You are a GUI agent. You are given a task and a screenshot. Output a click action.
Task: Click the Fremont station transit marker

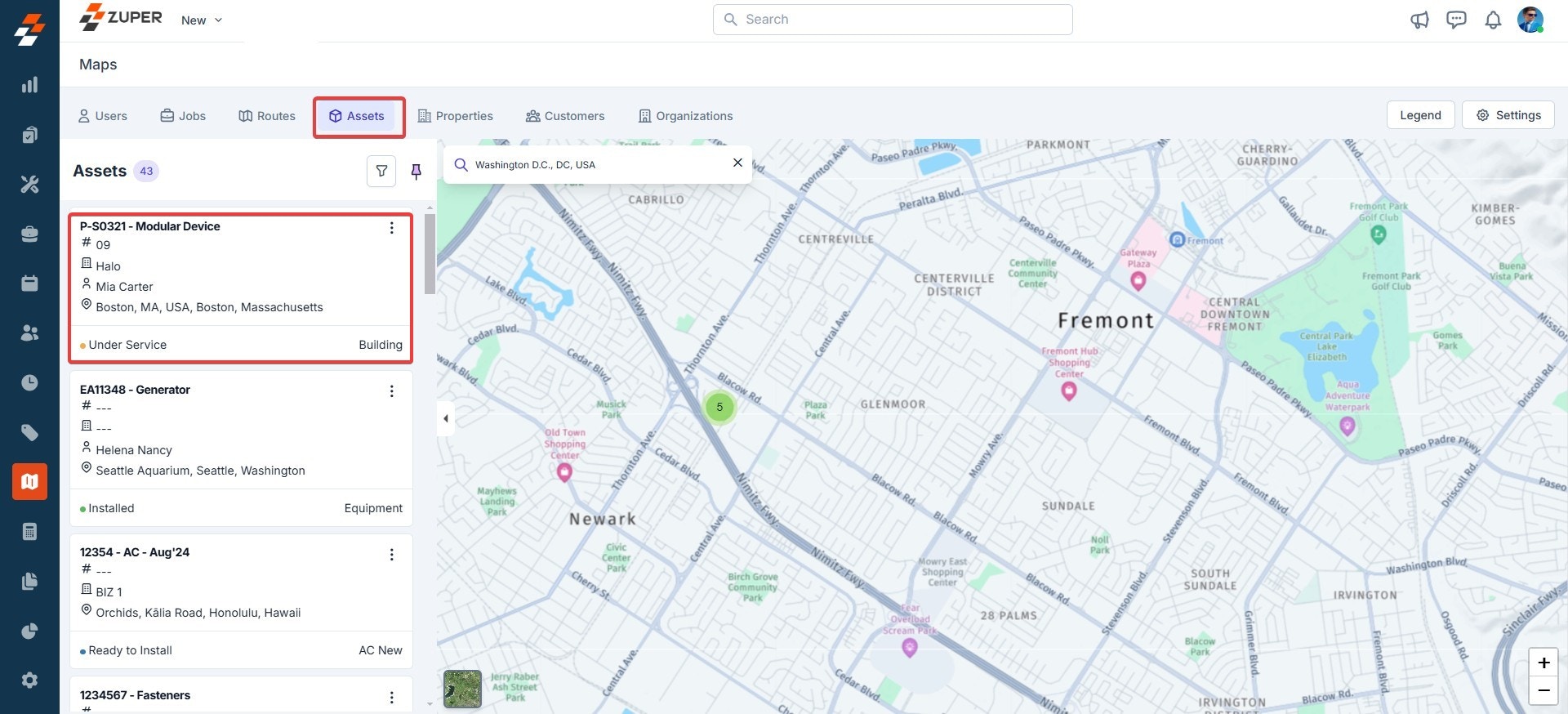(x=1177, y=239)
